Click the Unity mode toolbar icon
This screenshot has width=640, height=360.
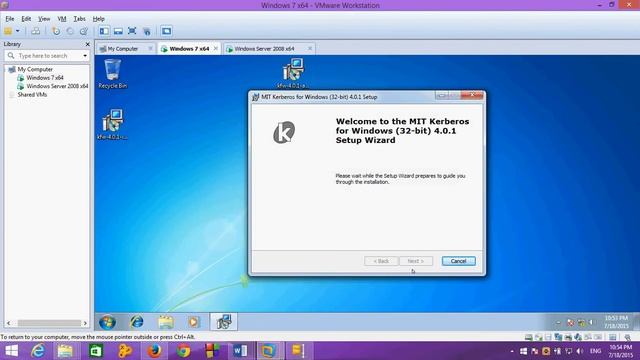[x=147, y=31]
